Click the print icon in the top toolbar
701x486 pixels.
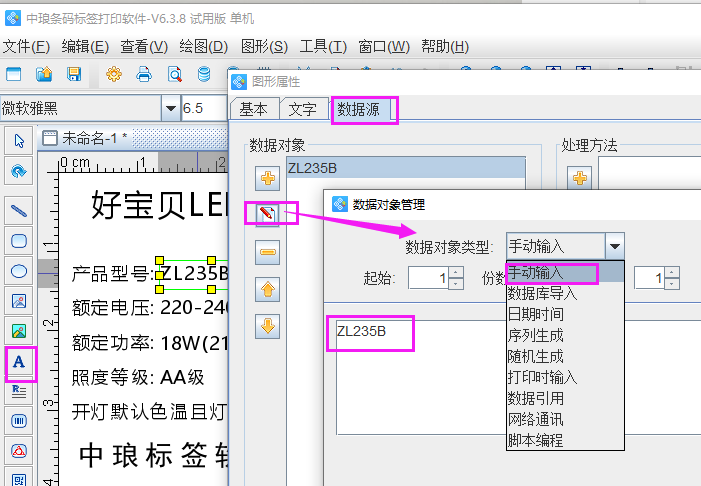(x=144, y=74)
